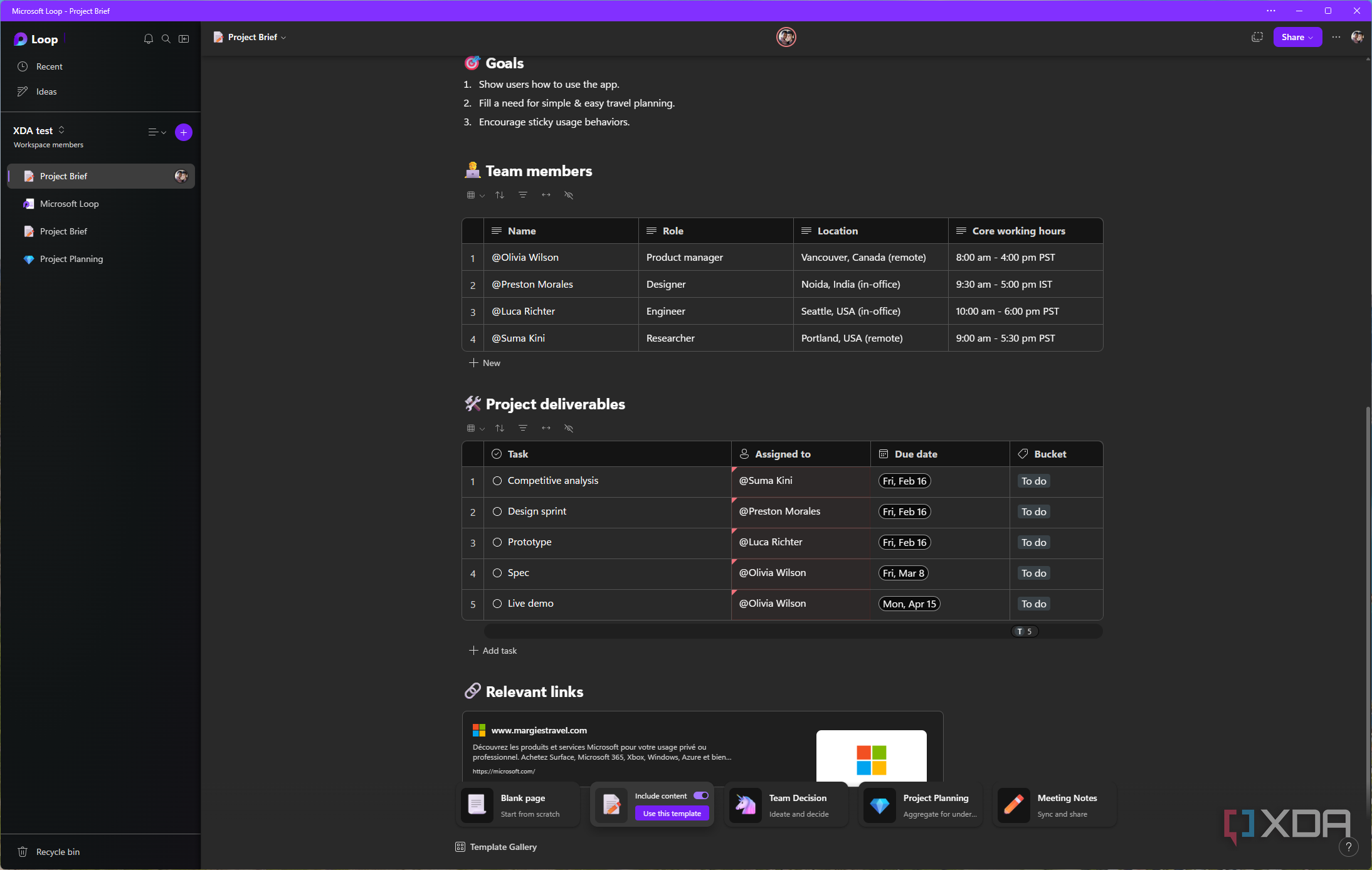Click the help question mark icon
This screenshot has height=870, width=1372.
1348,847
